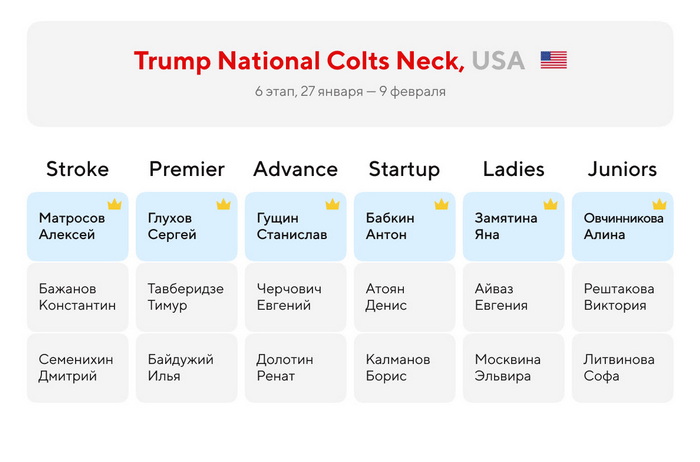Open Бажанов Константин player card
The image size is (700, 462).
[x=78, y=297]
